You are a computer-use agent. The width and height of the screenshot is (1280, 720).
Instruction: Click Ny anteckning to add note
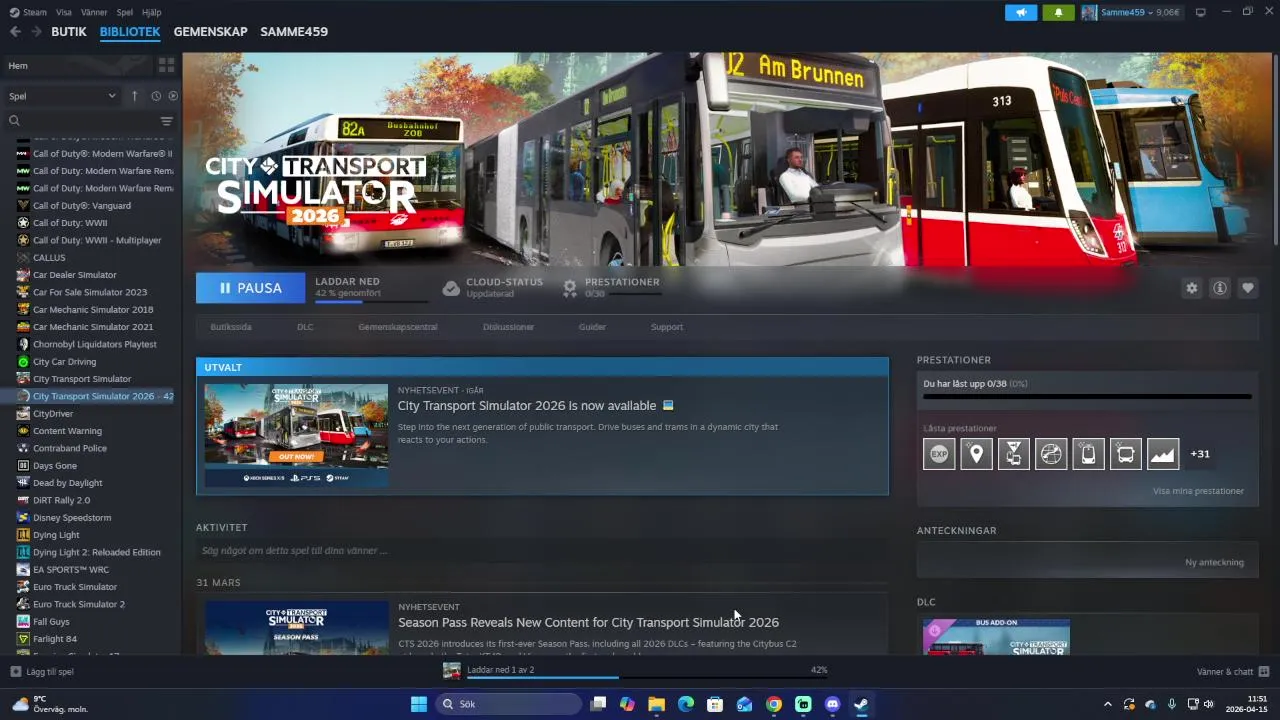[x=1214, y=562]
